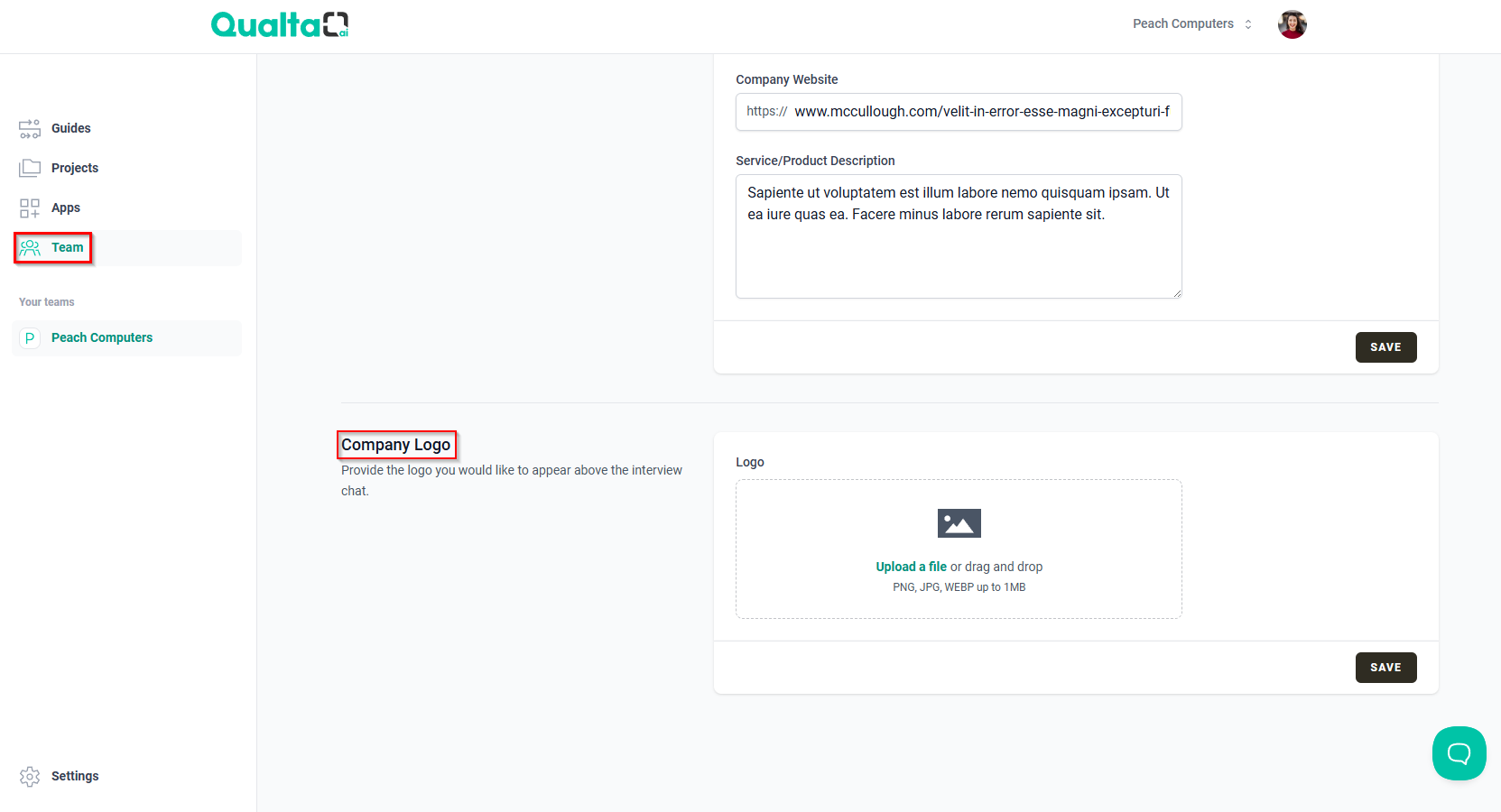The width and height of the screenshot is (1501, 812).
Task: Focus the Service/Product Description textarea
Action: coord(959,236)
